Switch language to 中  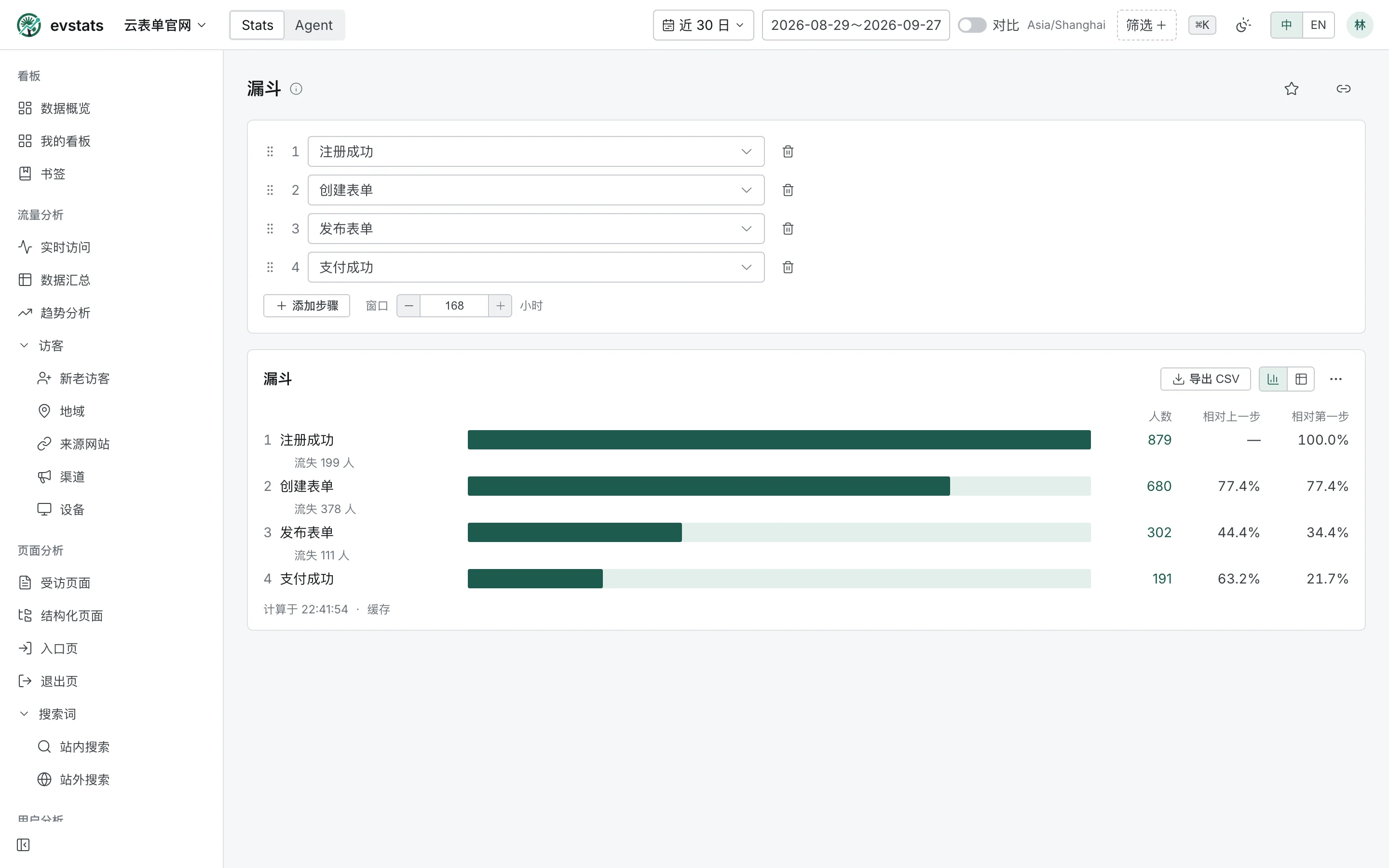[x=1287, y=25]
